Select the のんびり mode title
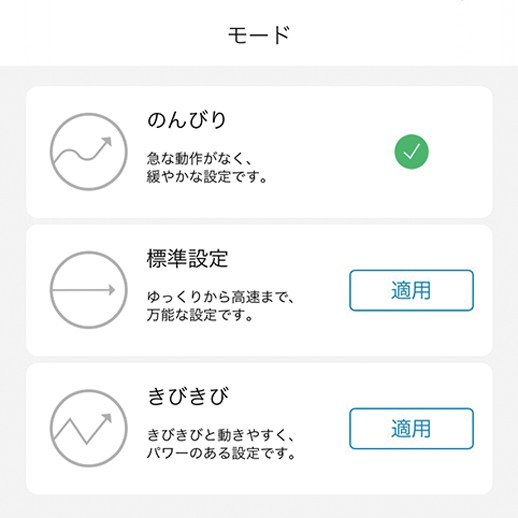 pos(187,120)
